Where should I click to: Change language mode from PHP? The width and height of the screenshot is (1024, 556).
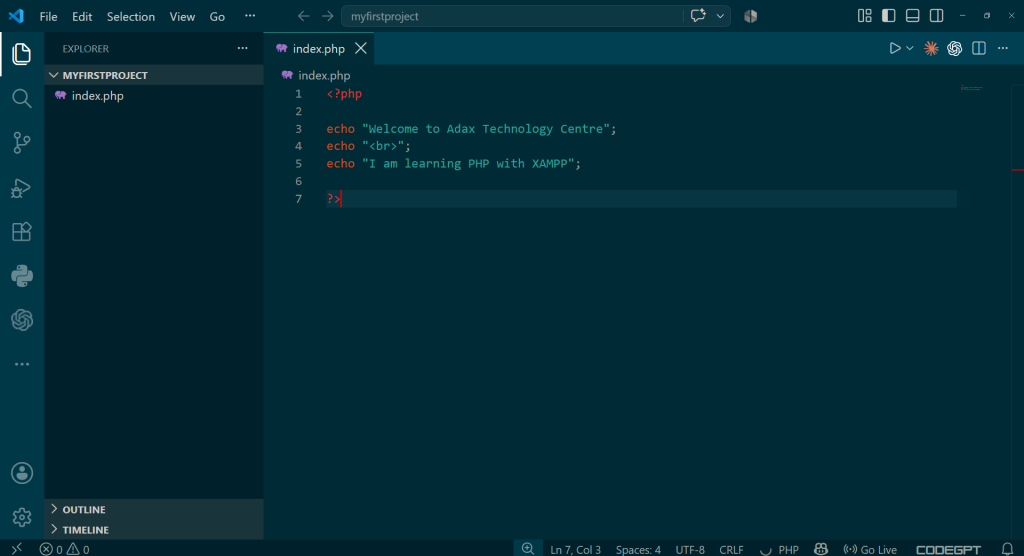coord(788,549)
